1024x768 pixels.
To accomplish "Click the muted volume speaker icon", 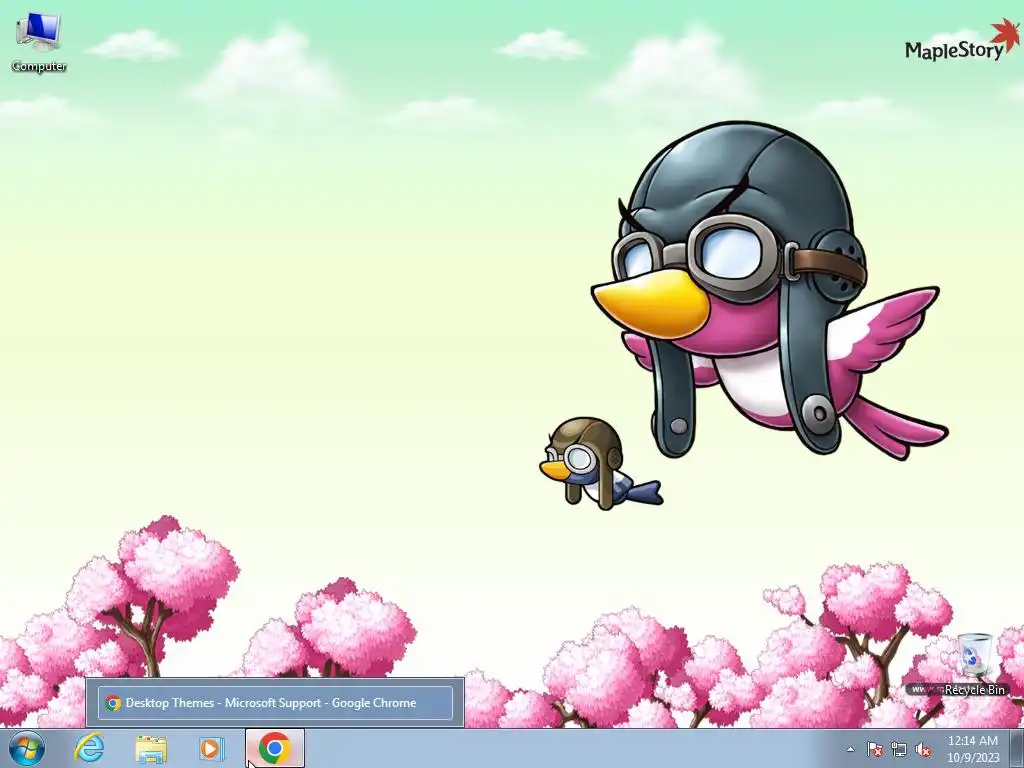I will (x=923, y=749).
